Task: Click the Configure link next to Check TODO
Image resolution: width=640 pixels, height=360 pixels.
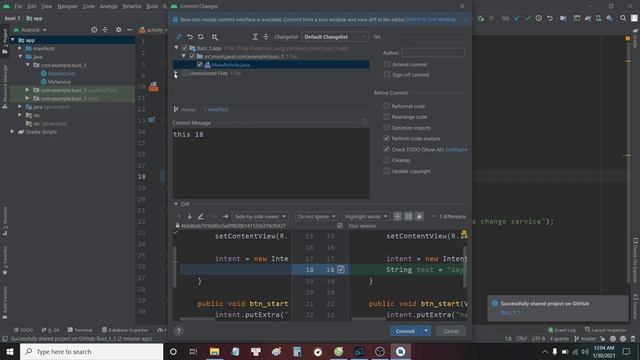Action: pyautogui.click(x=456, y=149)
